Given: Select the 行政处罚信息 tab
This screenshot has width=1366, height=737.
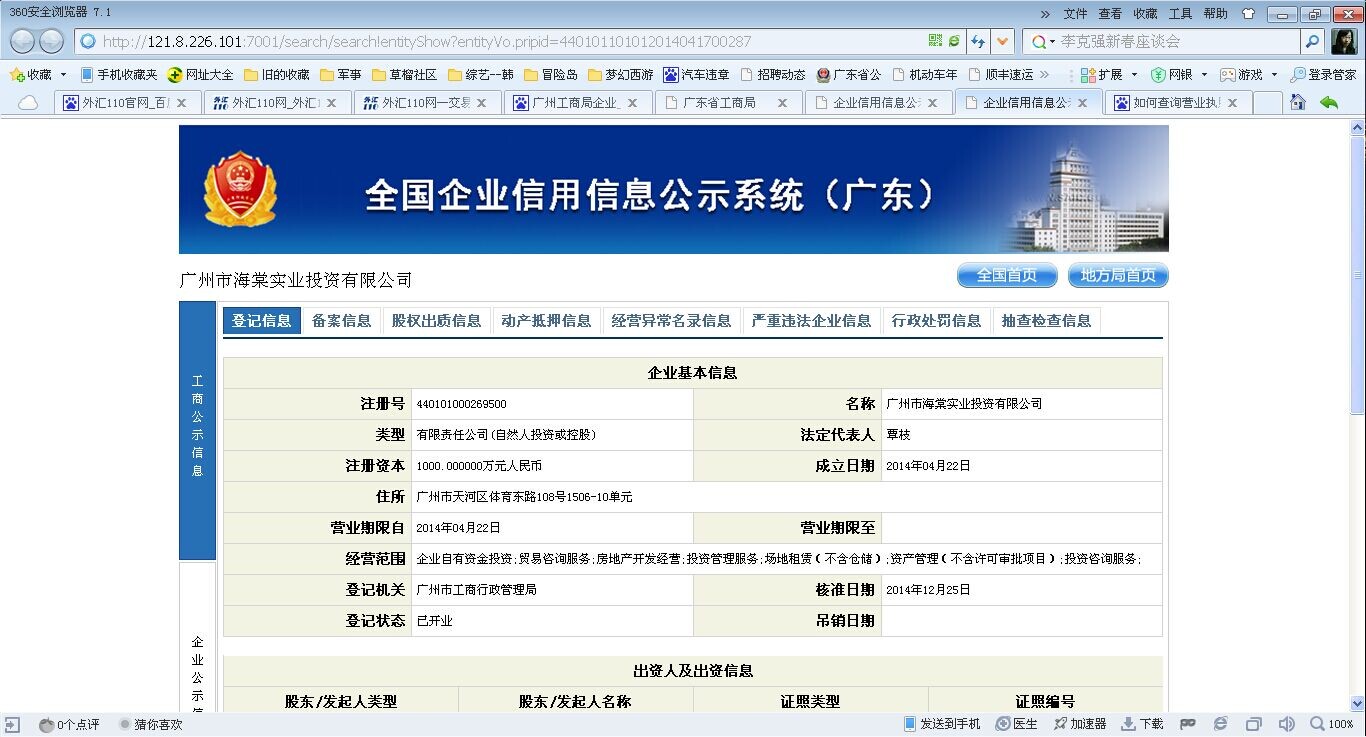Looking at the screenshot, I should [936, 321].
